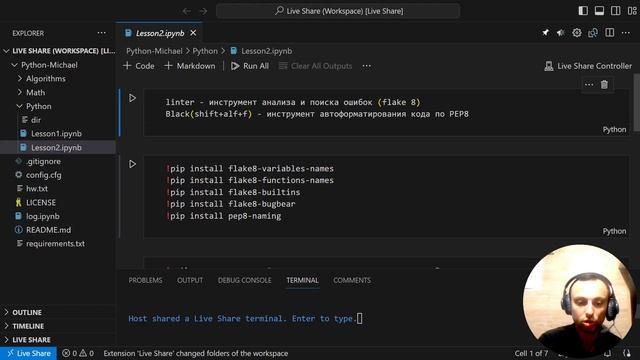This screenshot has width=640, height=360.
Task: Click the notebook vertical scrollbar
Action: (636, 103)
